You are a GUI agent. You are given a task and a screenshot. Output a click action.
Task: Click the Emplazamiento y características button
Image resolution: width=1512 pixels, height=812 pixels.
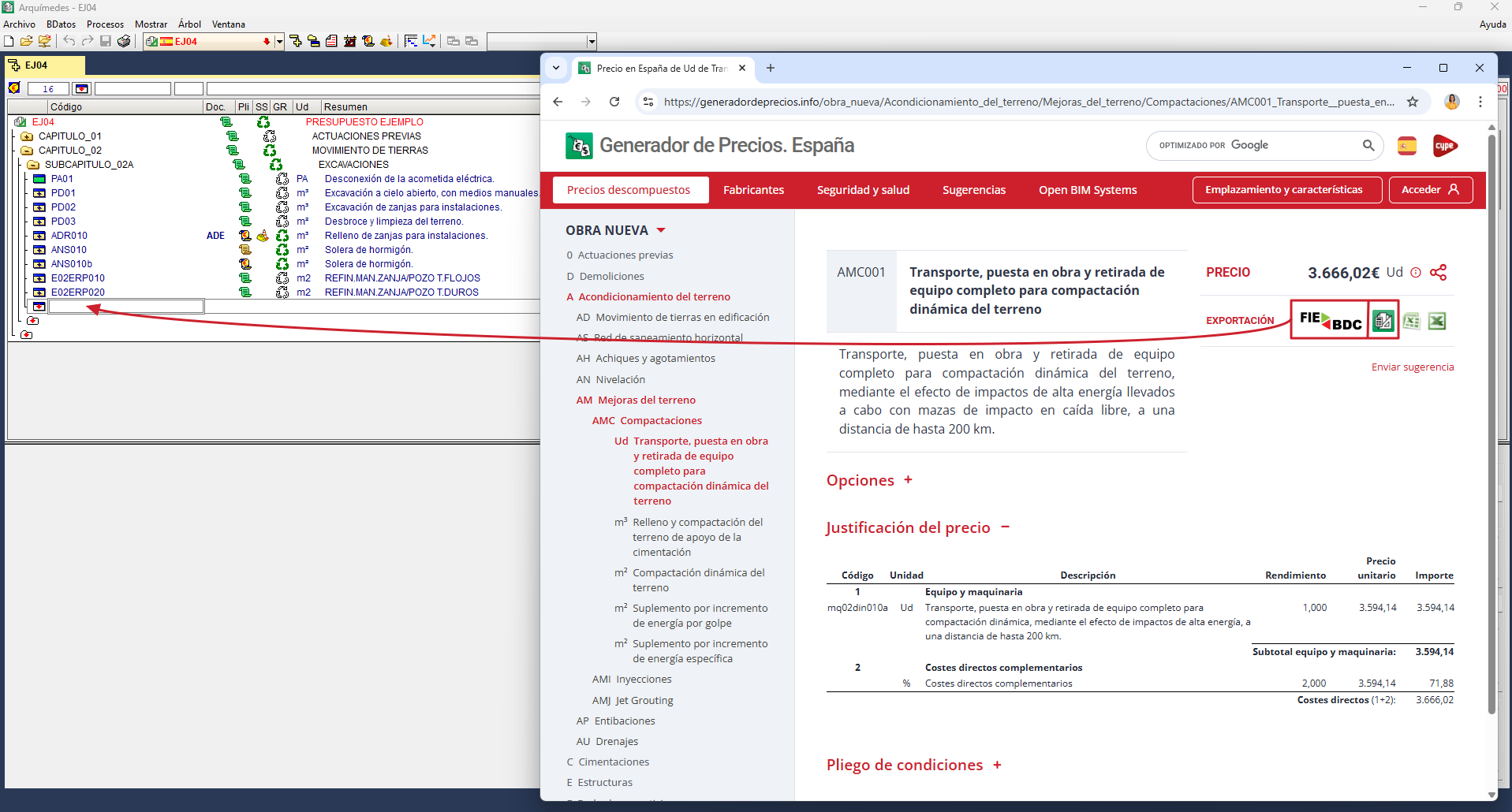click(x=1287, y=190)
